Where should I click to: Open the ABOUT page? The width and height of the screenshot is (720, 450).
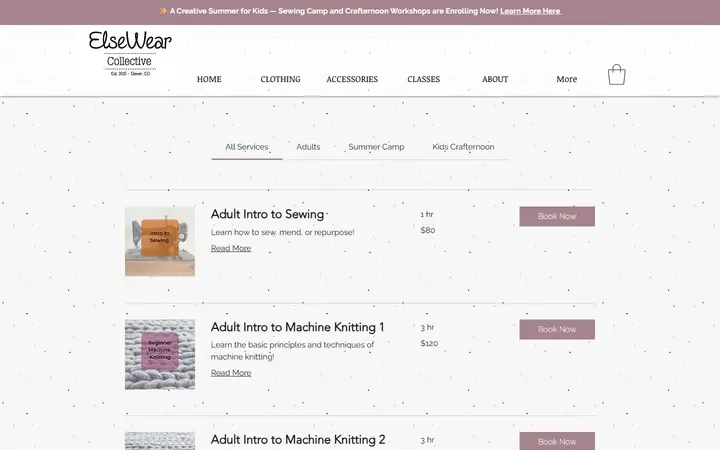click(495, 79)
